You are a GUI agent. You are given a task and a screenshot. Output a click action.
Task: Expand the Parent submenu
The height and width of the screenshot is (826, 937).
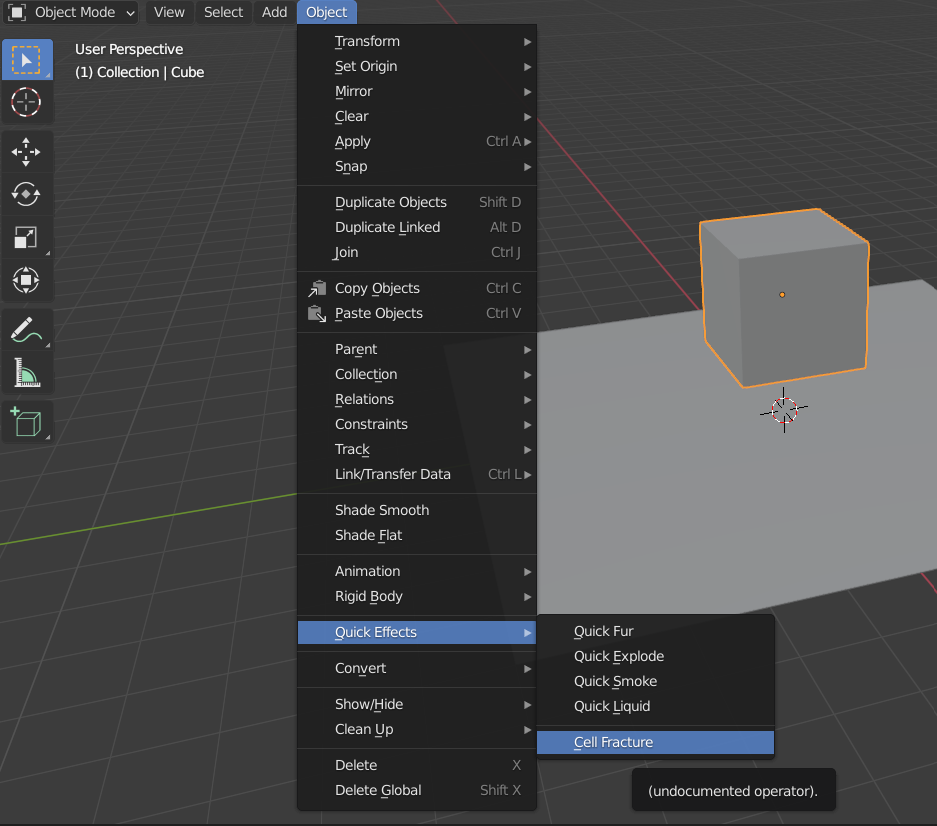pos(417,350)
